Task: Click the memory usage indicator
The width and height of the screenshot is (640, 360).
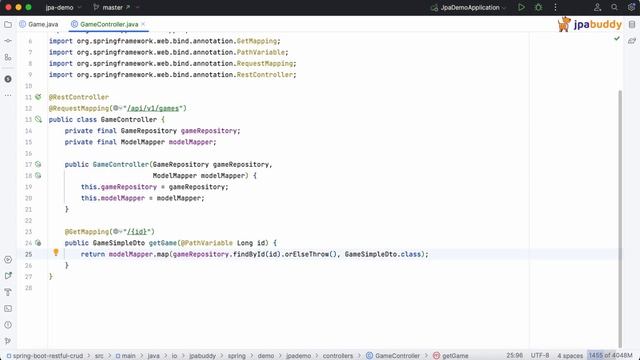Action: 610,356
